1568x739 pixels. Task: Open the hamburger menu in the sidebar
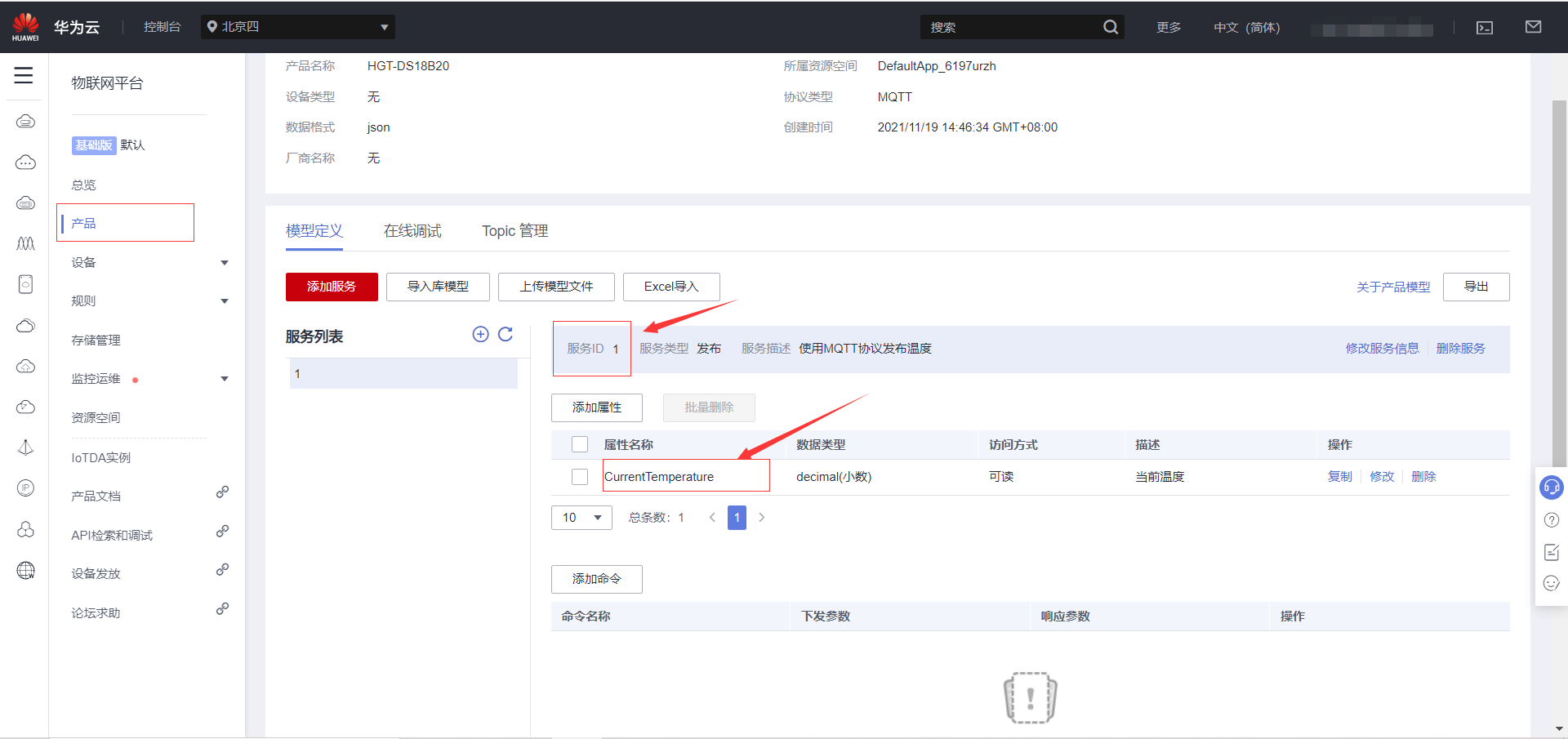(x=24, y=76)
